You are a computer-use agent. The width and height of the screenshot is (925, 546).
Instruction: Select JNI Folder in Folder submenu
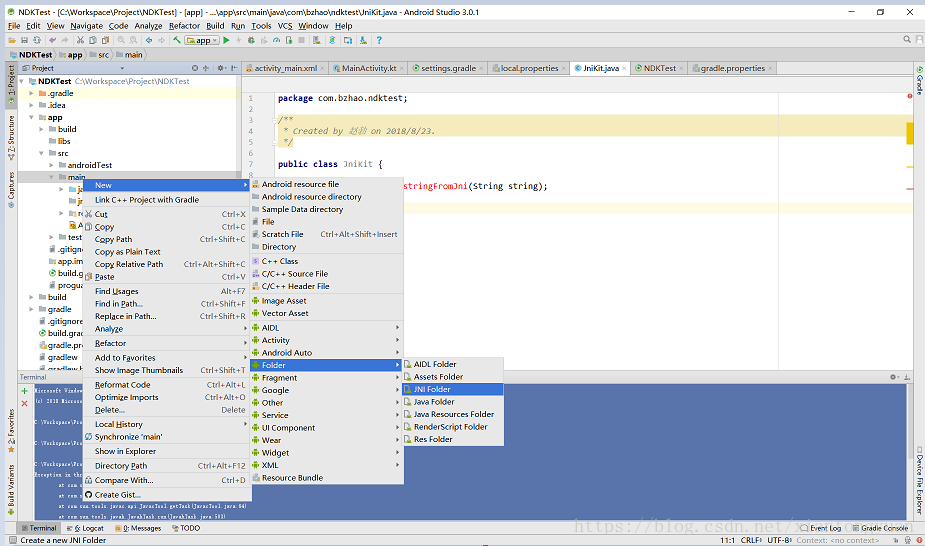(452, 389)
